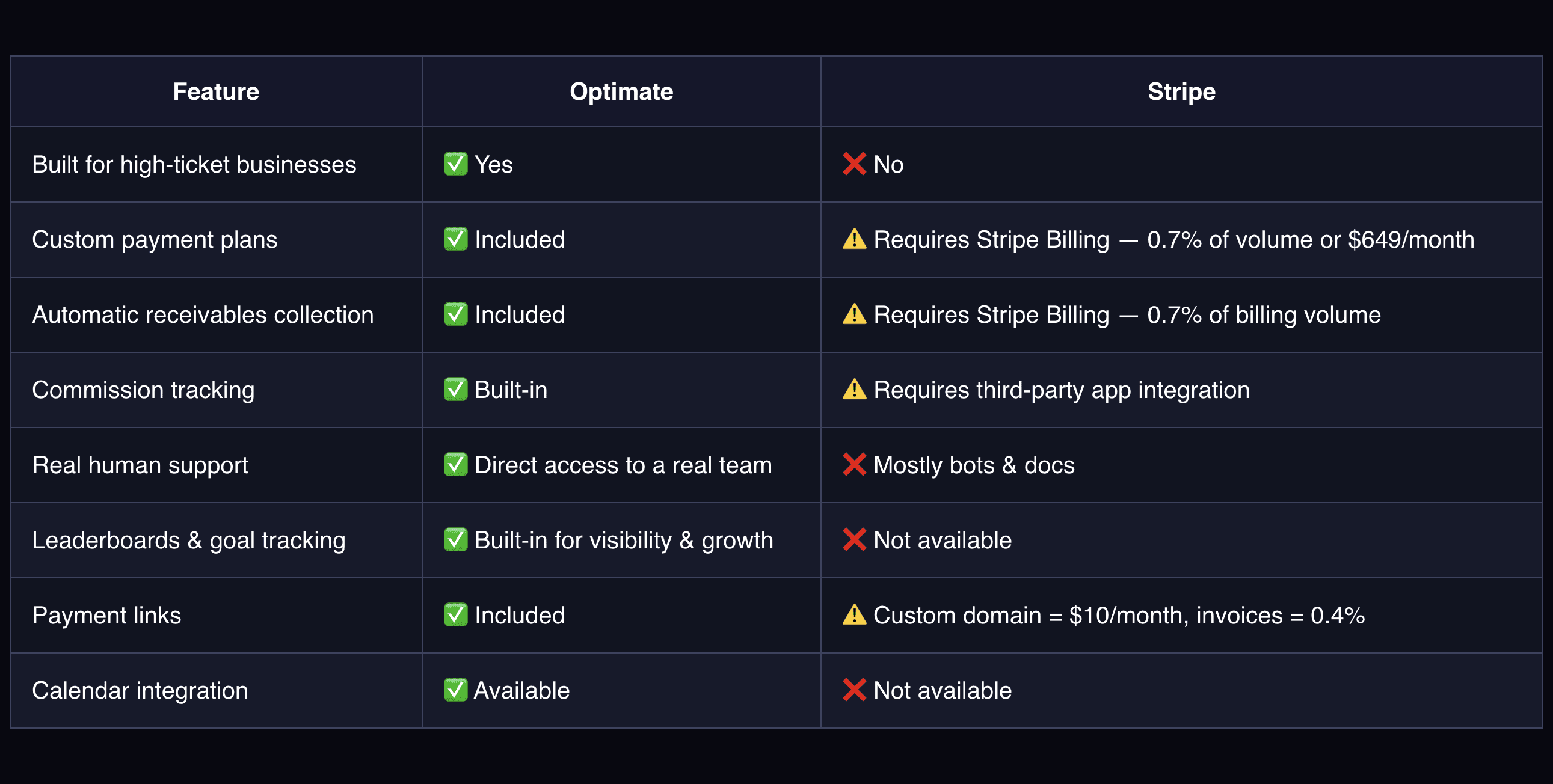1553x784 pixels.
Task: Click warning icon in Custom payment plans row
Action: point(853,239)
